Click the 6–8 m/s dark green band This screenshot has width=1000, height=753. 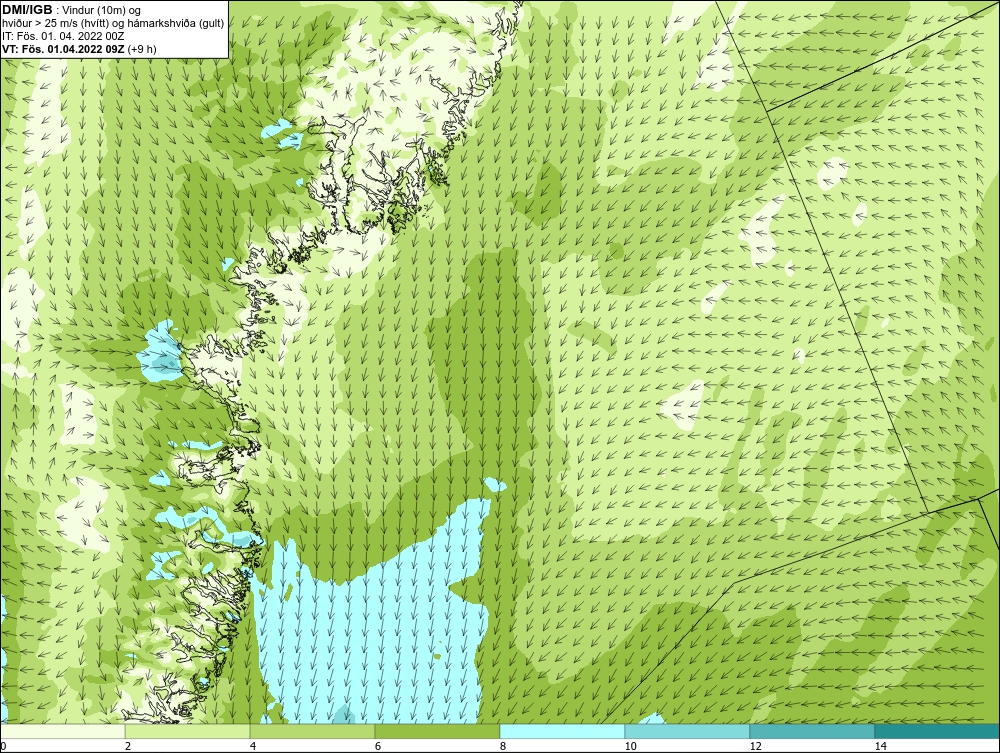click(x=438, y=731)
